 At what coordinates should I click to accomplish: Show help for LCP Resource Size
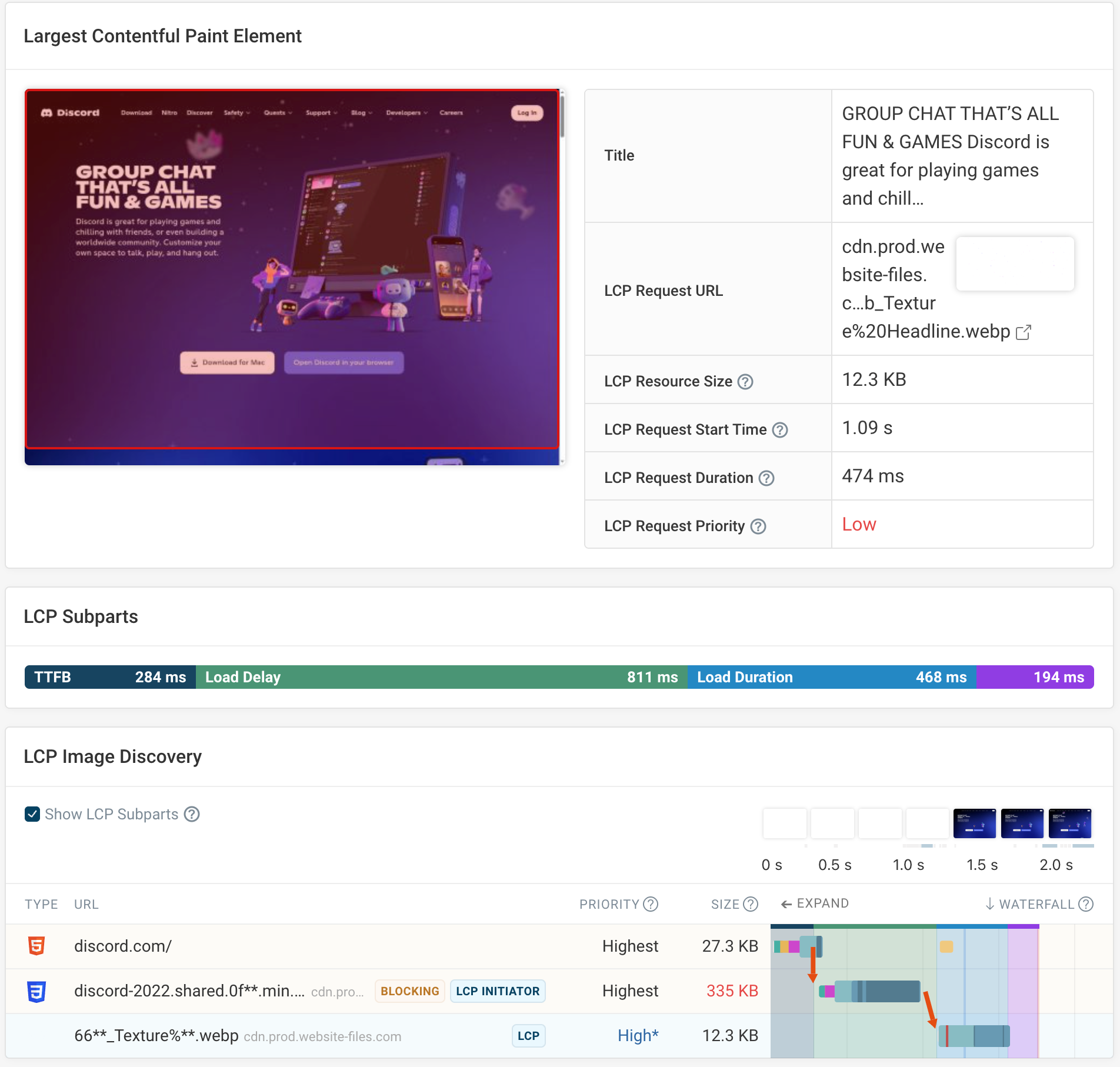pos(745,382)
